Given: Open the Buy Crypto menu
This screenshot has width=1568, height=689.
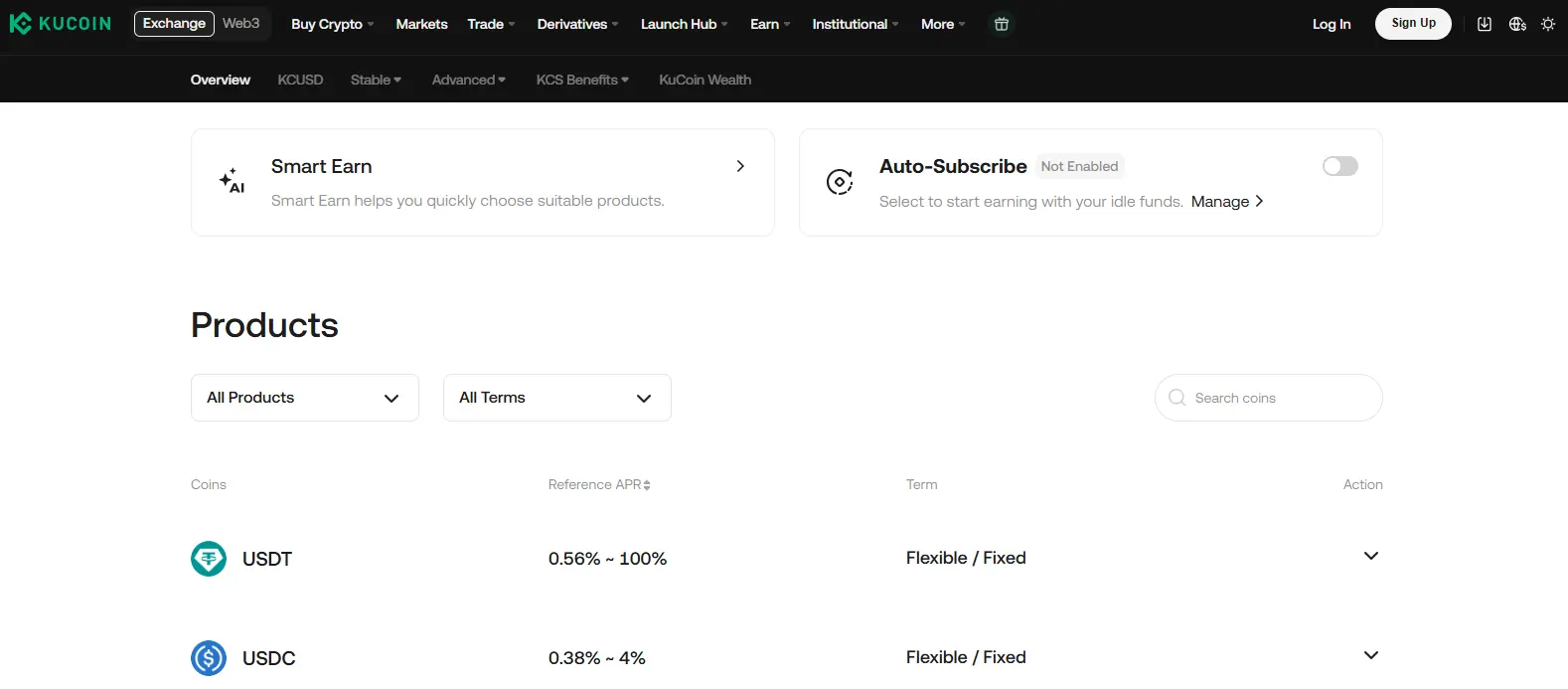Looking at the screenshot, I should coord(332,24).
